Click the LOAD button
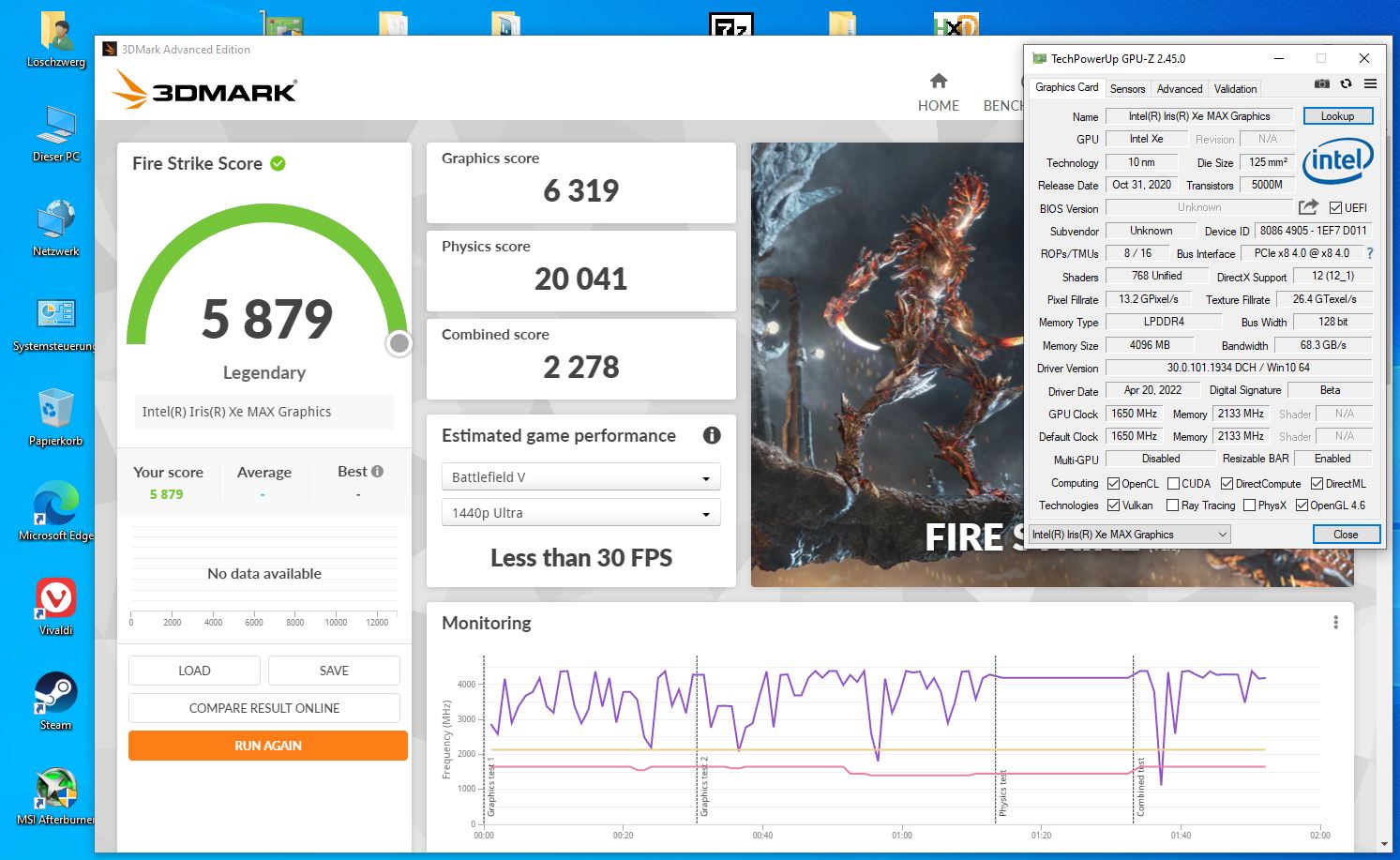1400x860 pixels. (x=194, y=671)
